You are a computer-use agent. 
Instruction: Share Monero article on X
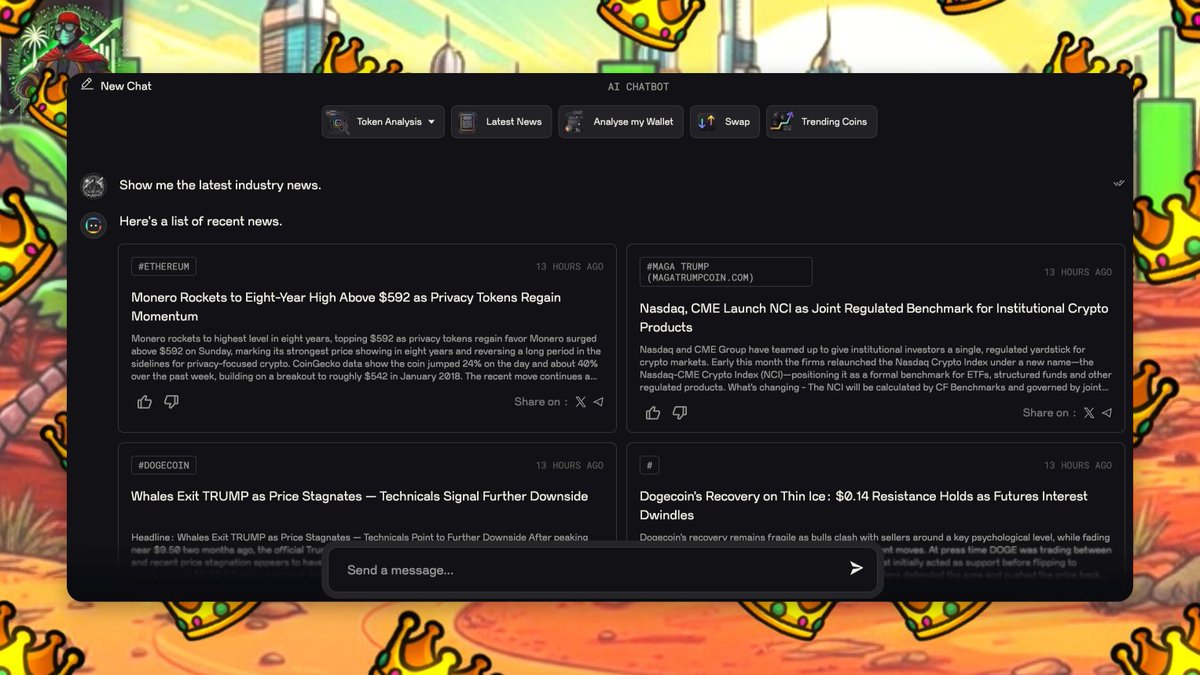(x=580, y=402)
